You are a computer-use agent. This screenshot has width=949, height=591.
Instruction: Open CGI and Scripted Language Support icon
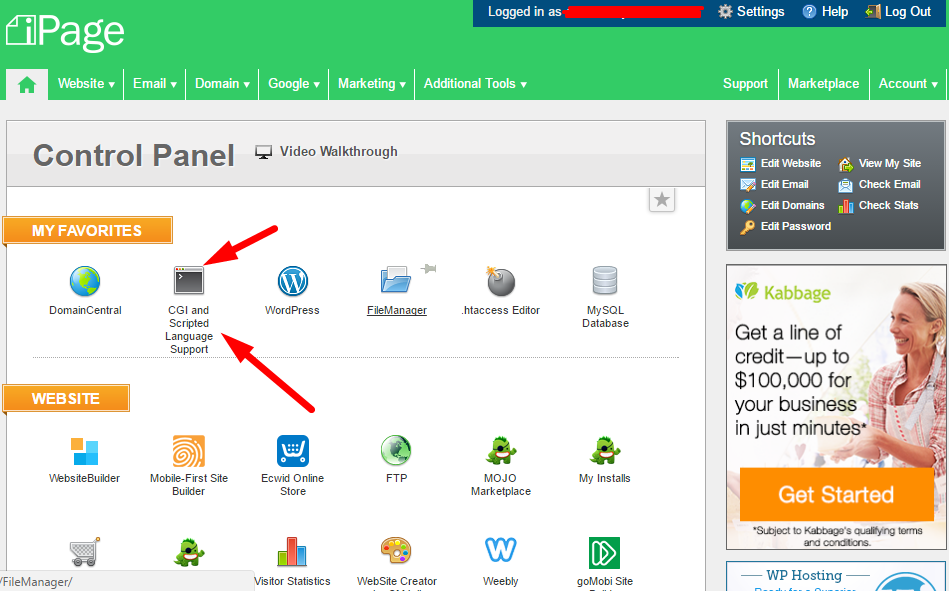pos(189,281)
